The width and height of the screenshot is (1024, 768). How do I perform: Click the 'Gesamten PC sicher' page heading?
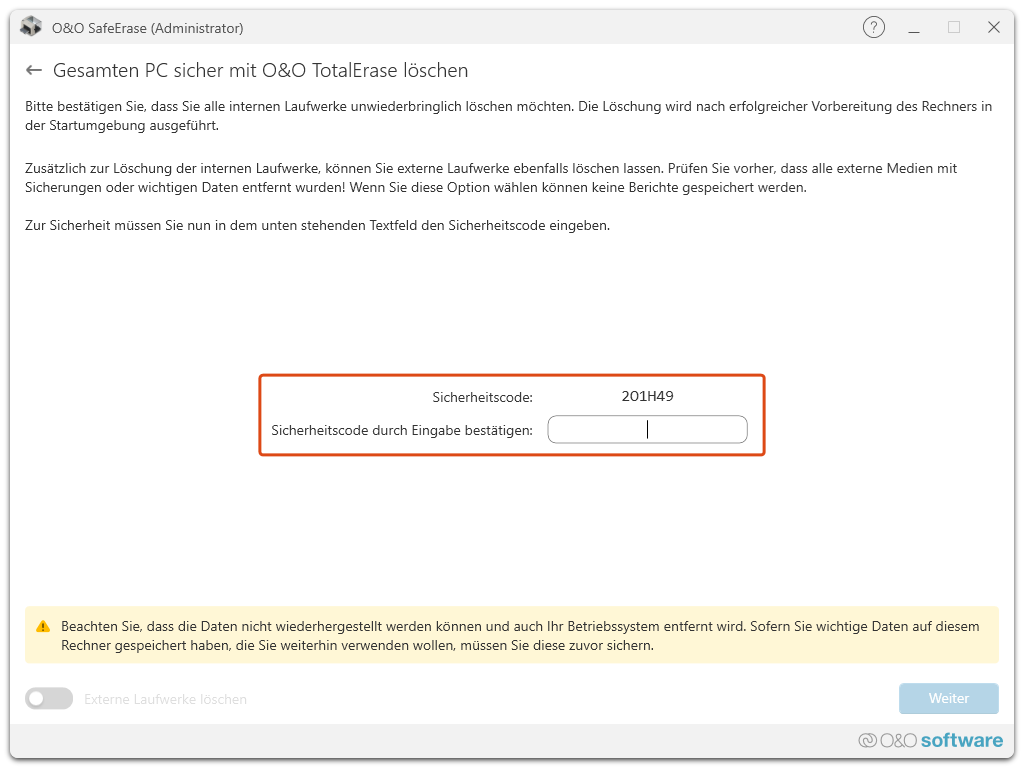pos(260,71)
